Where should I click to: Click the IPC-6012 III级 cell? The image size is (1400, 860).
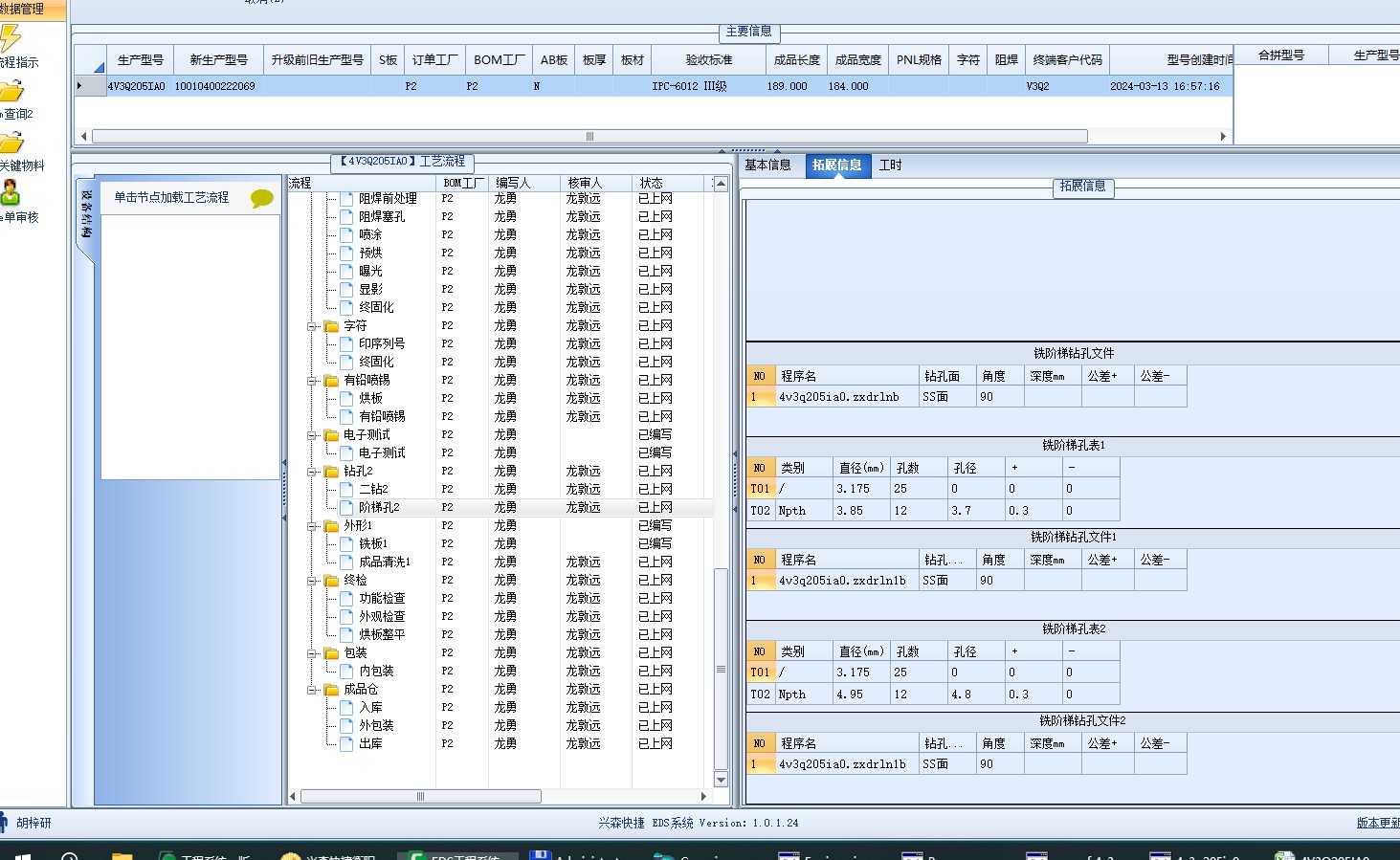coord(708,86)
